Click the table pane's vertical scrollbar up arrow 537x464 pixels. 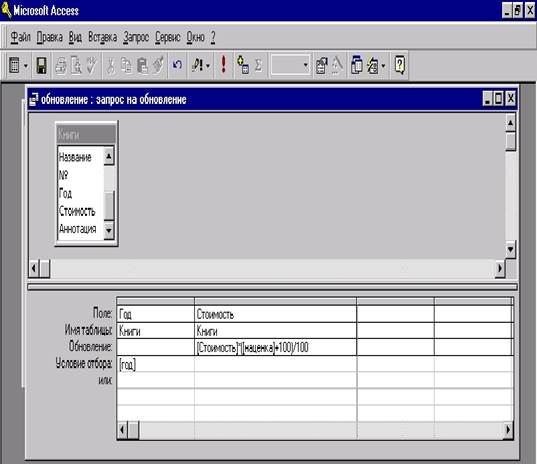(x=510, y=123)
